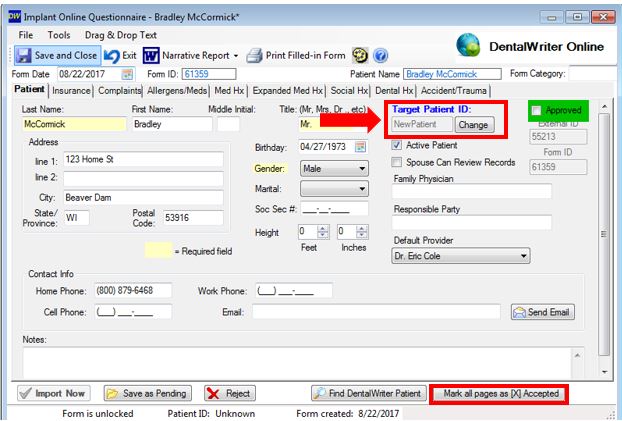Click the First Name field

pyautogui.click(x=173, y=124)
